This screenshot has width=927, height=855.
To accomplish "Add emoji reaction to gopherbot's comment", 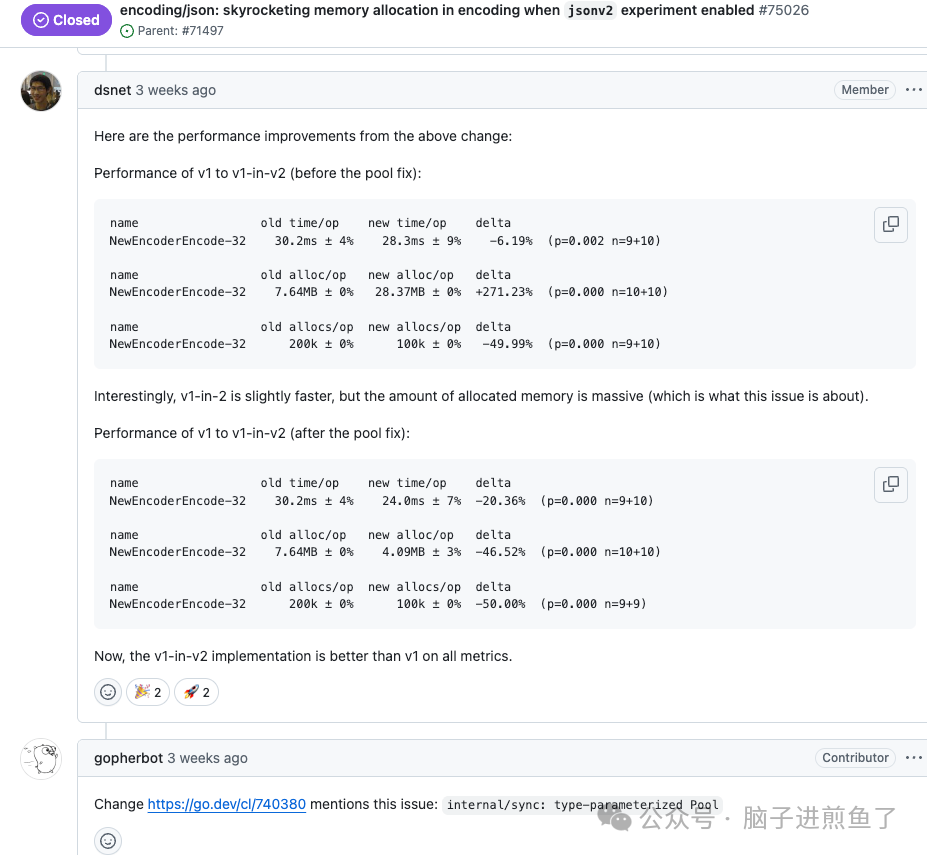I will coord(108,841).
